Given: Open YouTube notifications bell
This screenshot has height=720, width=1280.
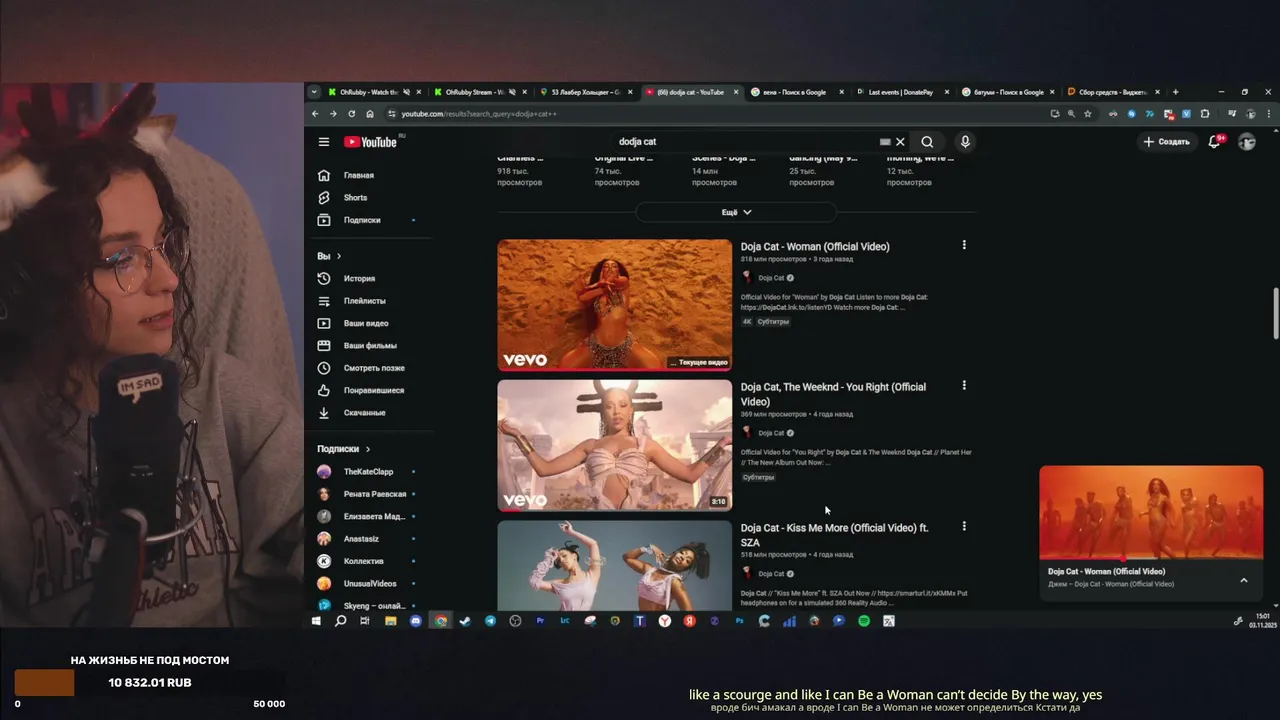Looking at the screenshot, I should (1214, 142).
